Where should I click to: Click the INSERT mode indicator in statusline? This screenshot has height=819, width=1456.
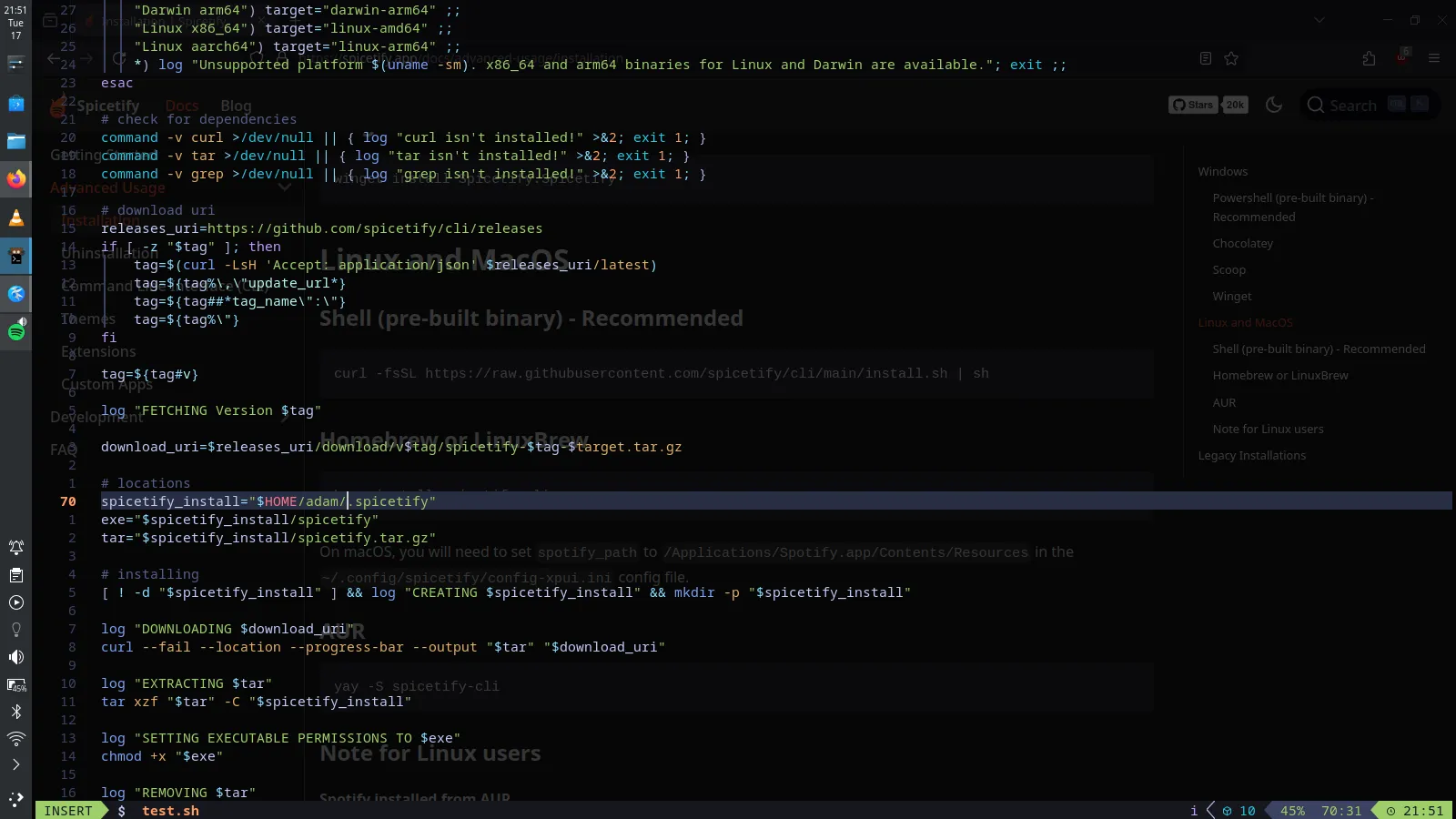[x=68, y=811]
